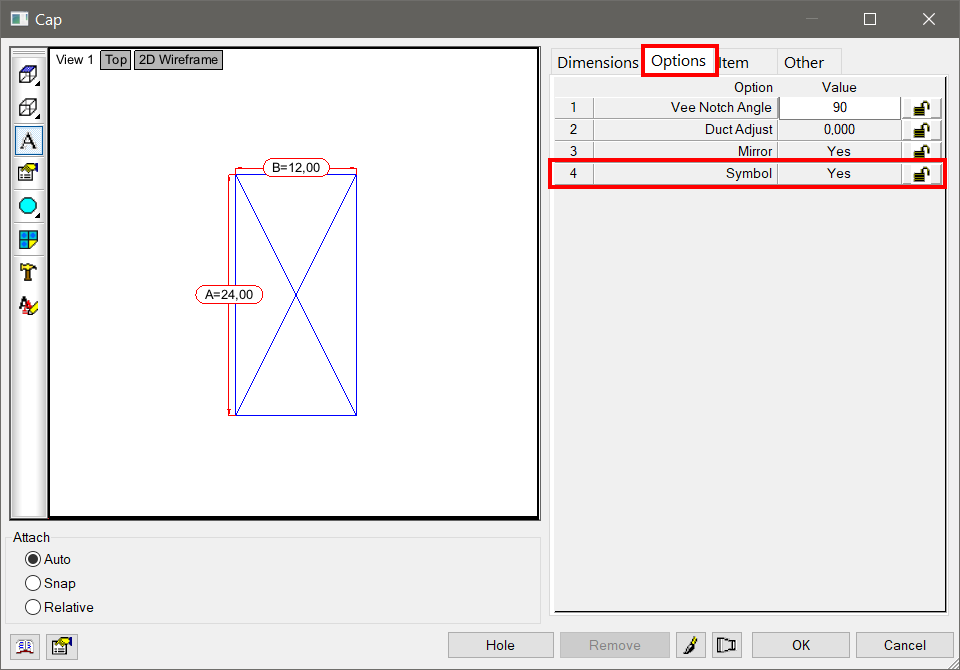Click the cyan octagon shape tool
960x670 pixels.
[27, 206]
